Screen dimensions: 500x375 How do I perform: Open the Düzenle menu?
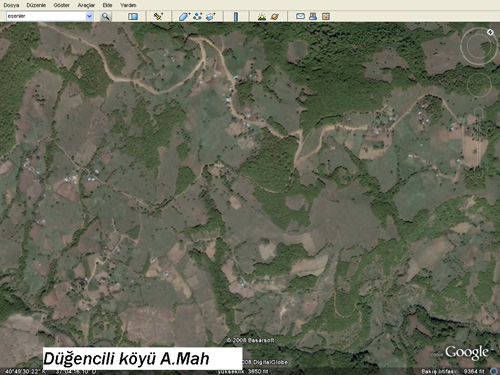click(36, 5)
